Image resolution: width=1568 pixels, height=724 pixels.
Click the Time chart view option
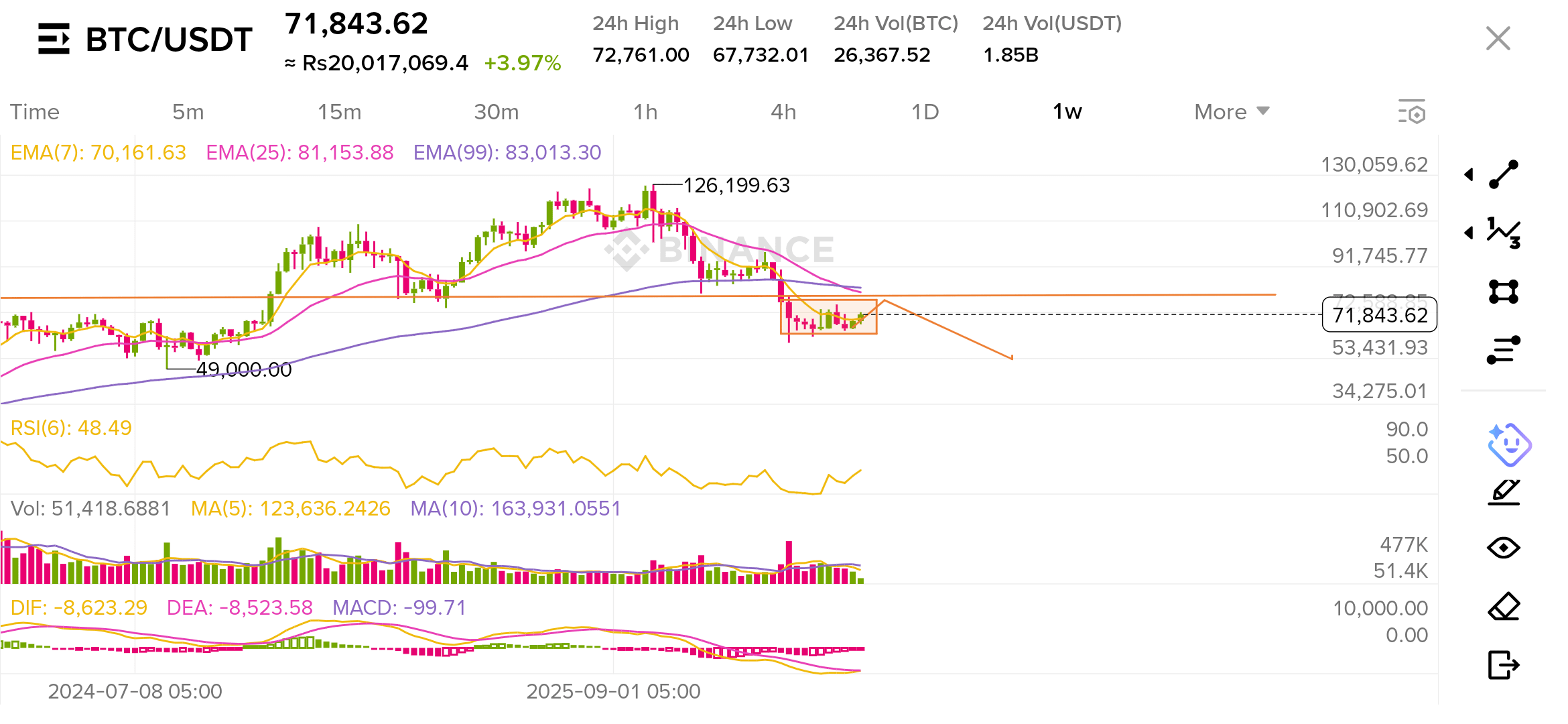34,112
